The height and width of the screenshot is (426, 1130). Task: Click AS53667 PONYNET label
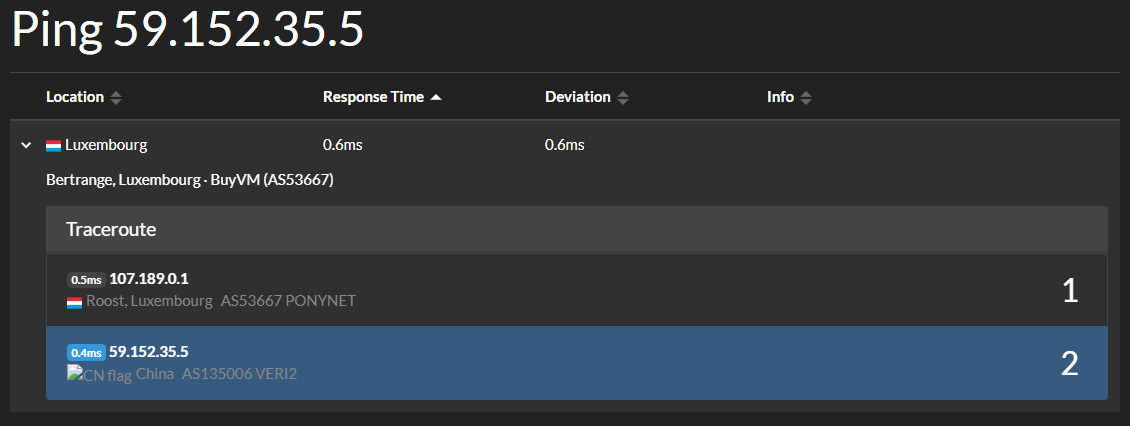288,301
